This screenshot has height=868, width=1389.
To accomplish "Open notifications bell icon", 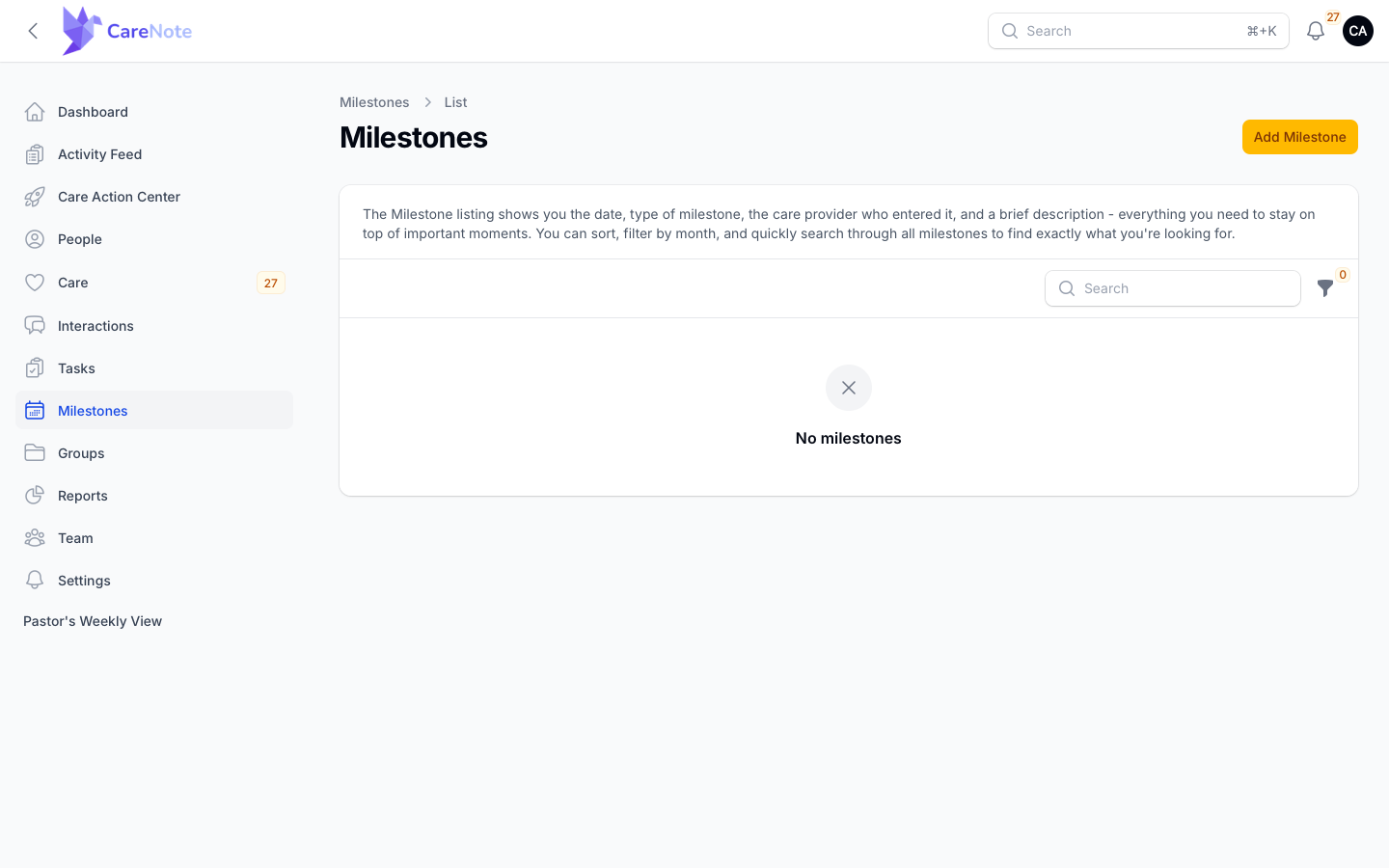I will (x=1316, y=31).
